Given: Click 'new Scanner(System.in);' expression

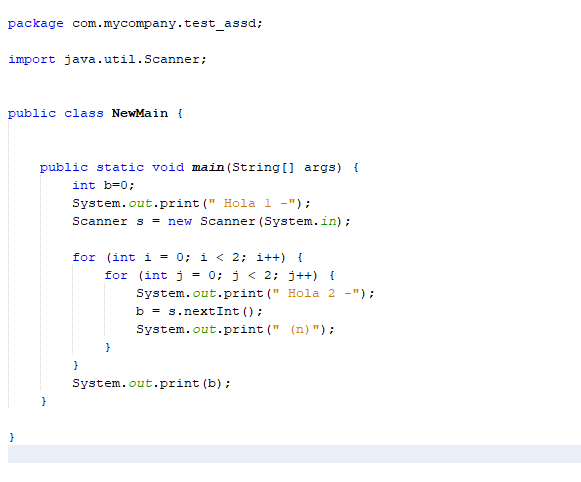Looking at the screenshot, I should 259,221.
